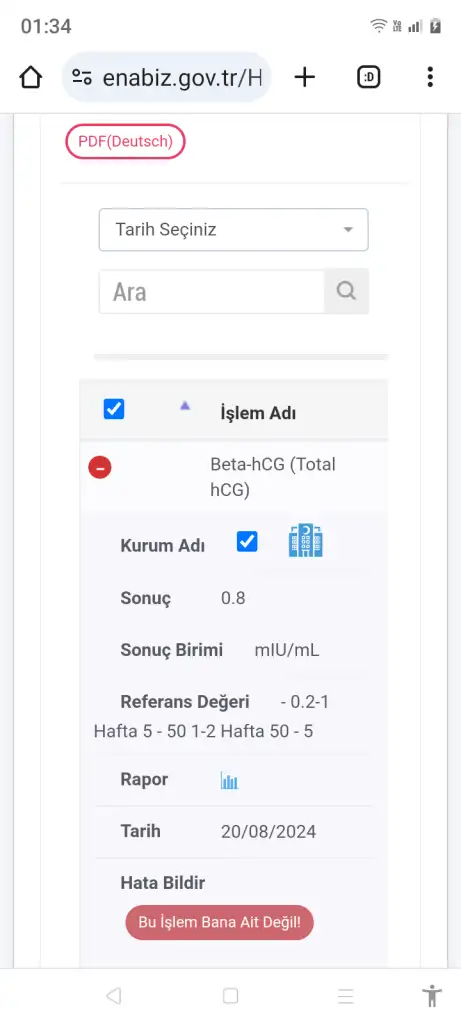The image size is (461, 1024).
Task: Open the browser three-dot menu
Action: (x=430, y=77)
